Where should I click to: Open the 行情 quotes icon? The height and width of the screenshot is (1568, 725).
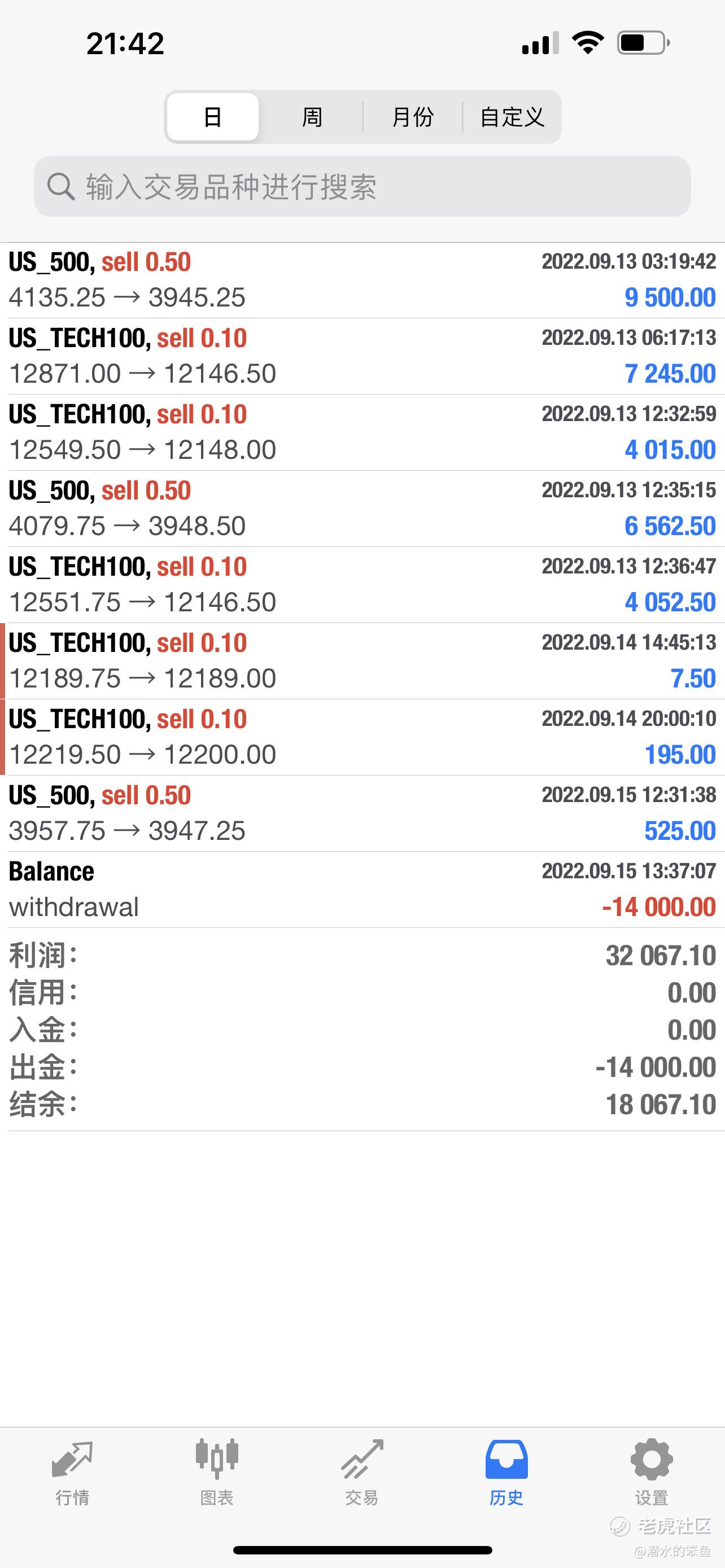72,1460
